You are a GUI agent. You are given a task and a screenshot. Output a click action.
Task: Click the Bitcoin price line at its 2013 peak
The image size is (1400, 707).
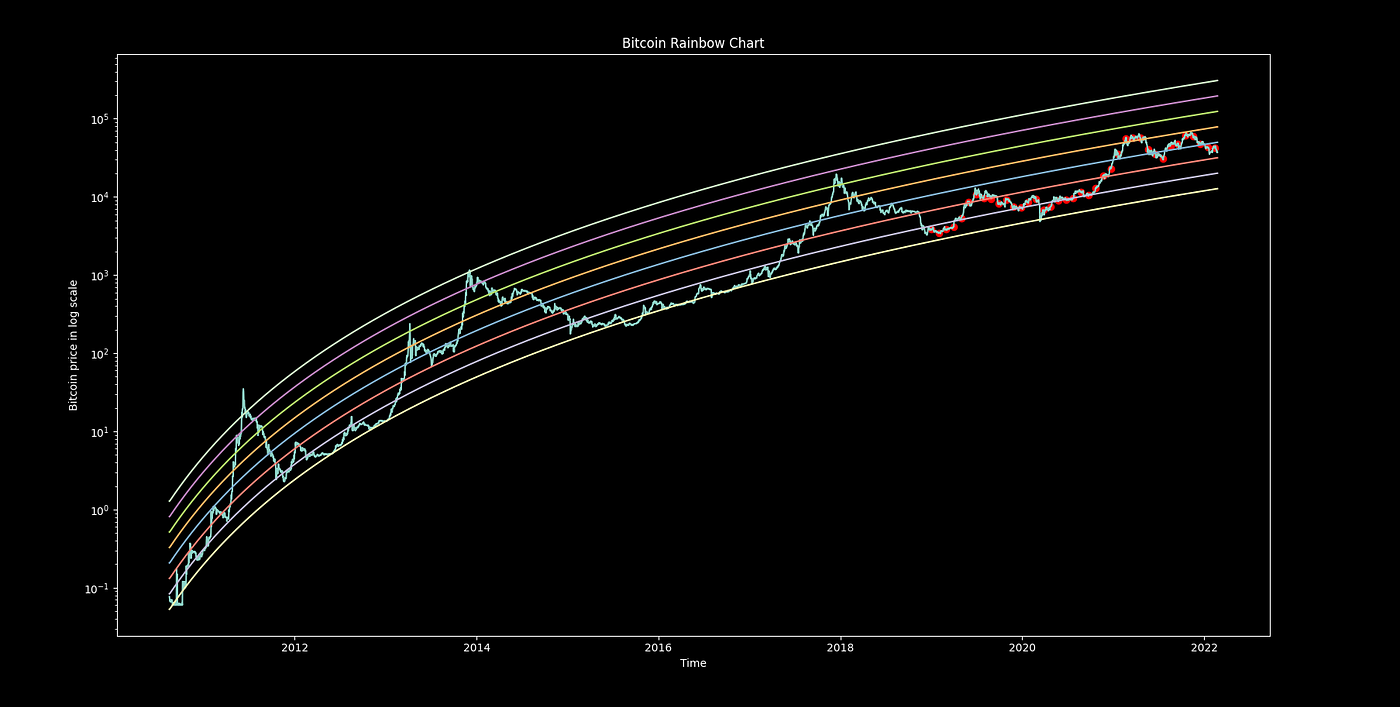[x=471, y=271]
